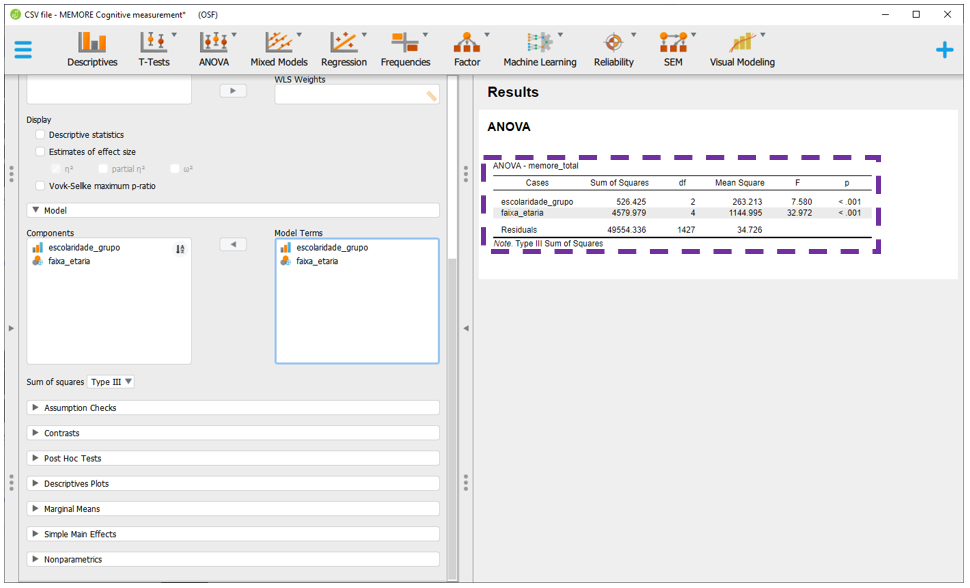Screen dimensions: 970x588
Task: Open the T-Tests analysis menu
Action: tap(154, 49)
